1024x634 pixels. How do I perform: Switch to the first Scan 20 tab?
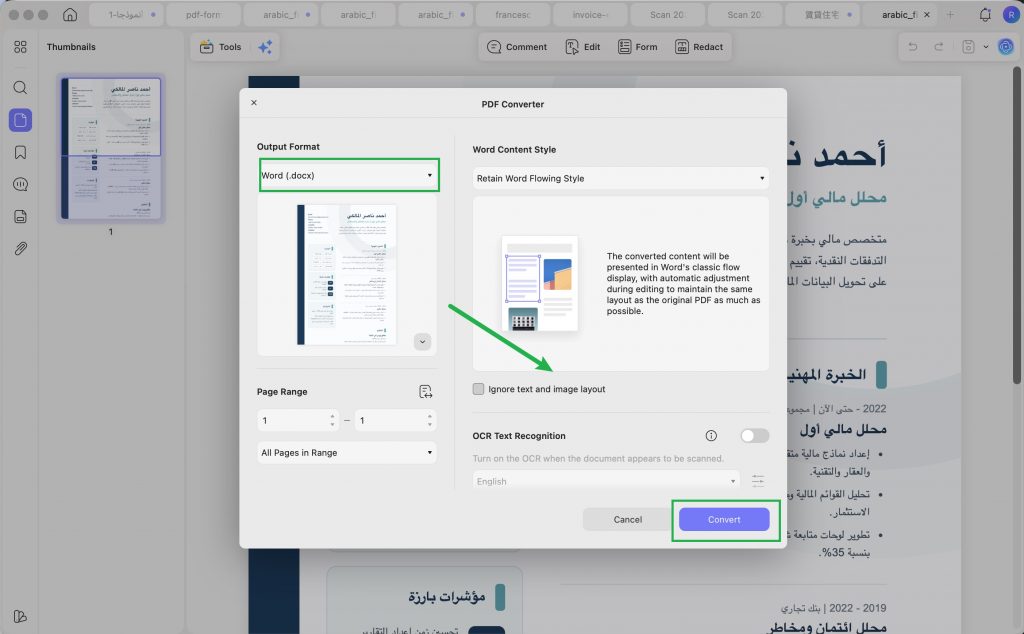tap(667, 14)
